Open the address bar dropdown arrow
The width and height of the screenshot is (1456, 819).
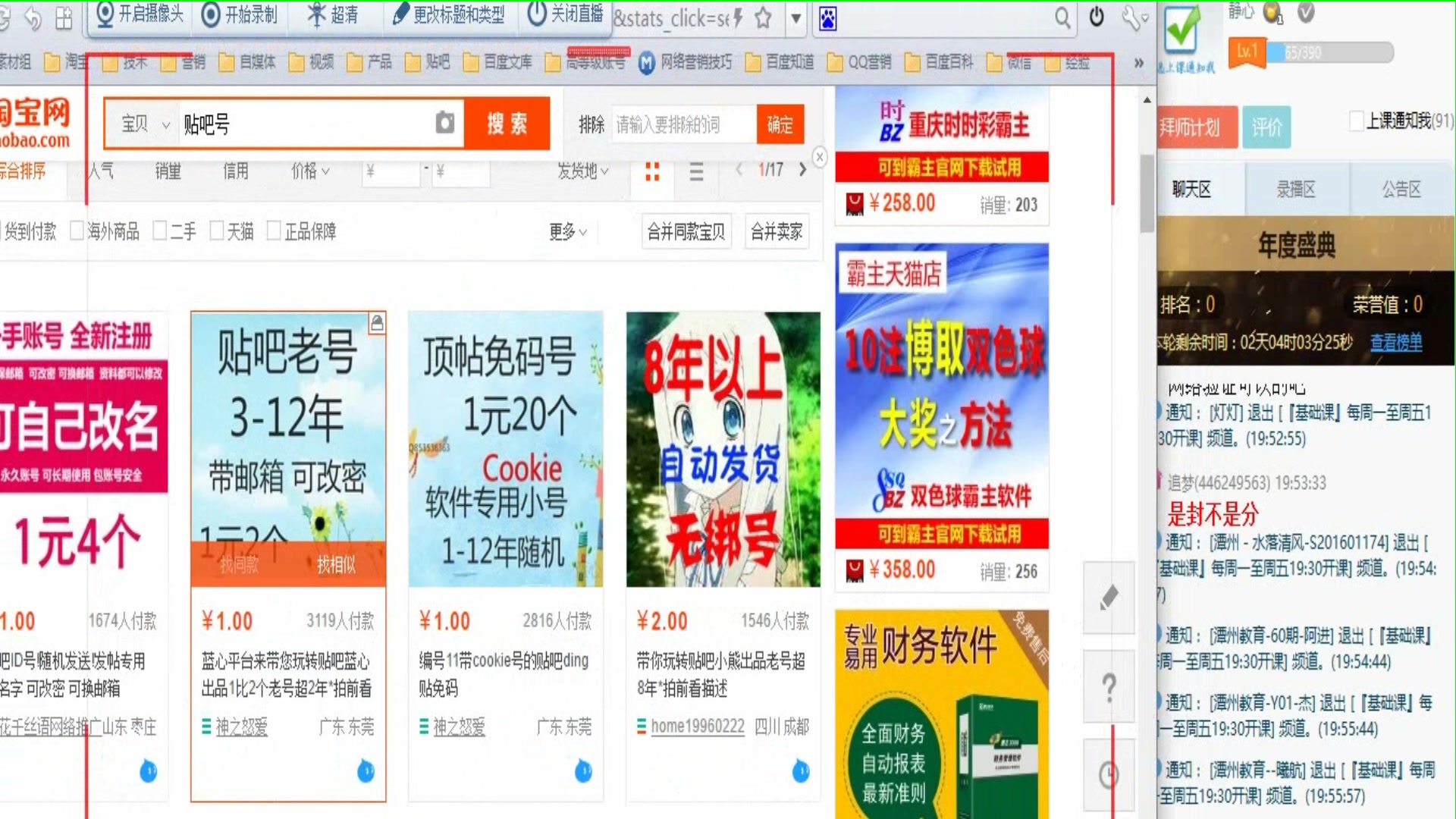(x=795, y=17)
